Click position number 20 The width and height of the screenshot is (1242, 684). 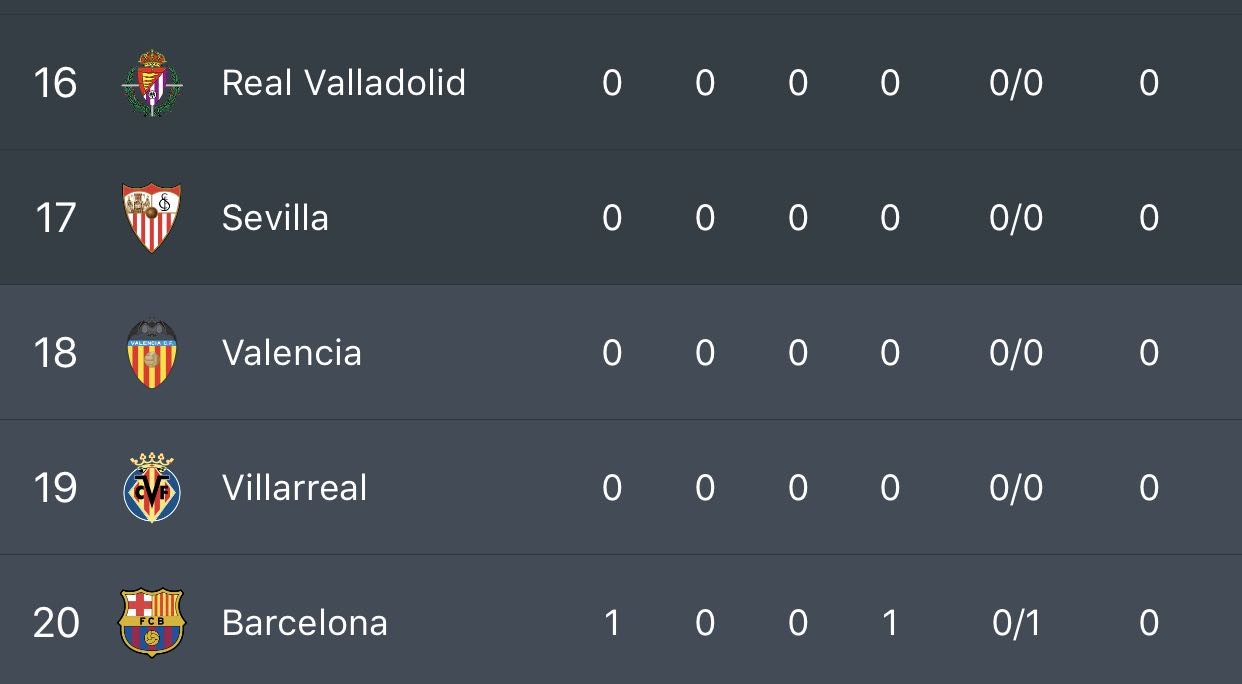[55, 623]
